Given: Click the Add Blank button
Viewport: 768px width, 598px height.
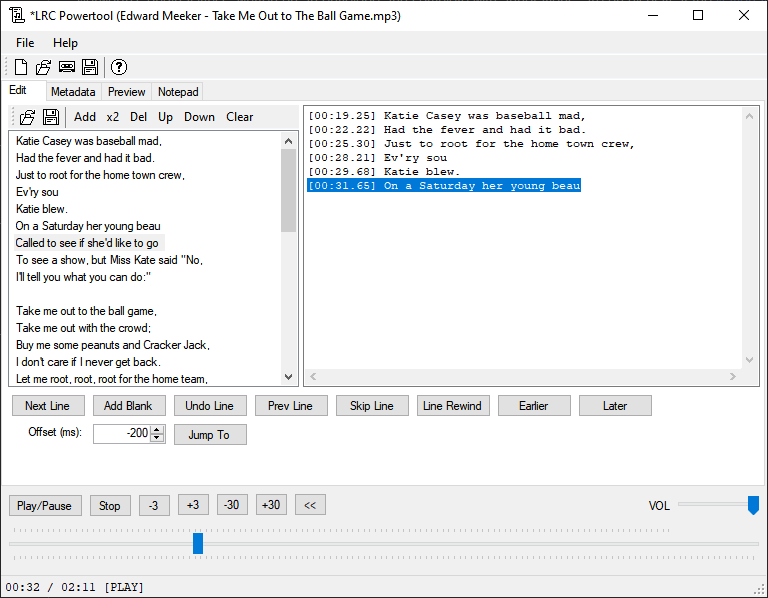Looking at the screenshot, I should click(x=129, y=406).
